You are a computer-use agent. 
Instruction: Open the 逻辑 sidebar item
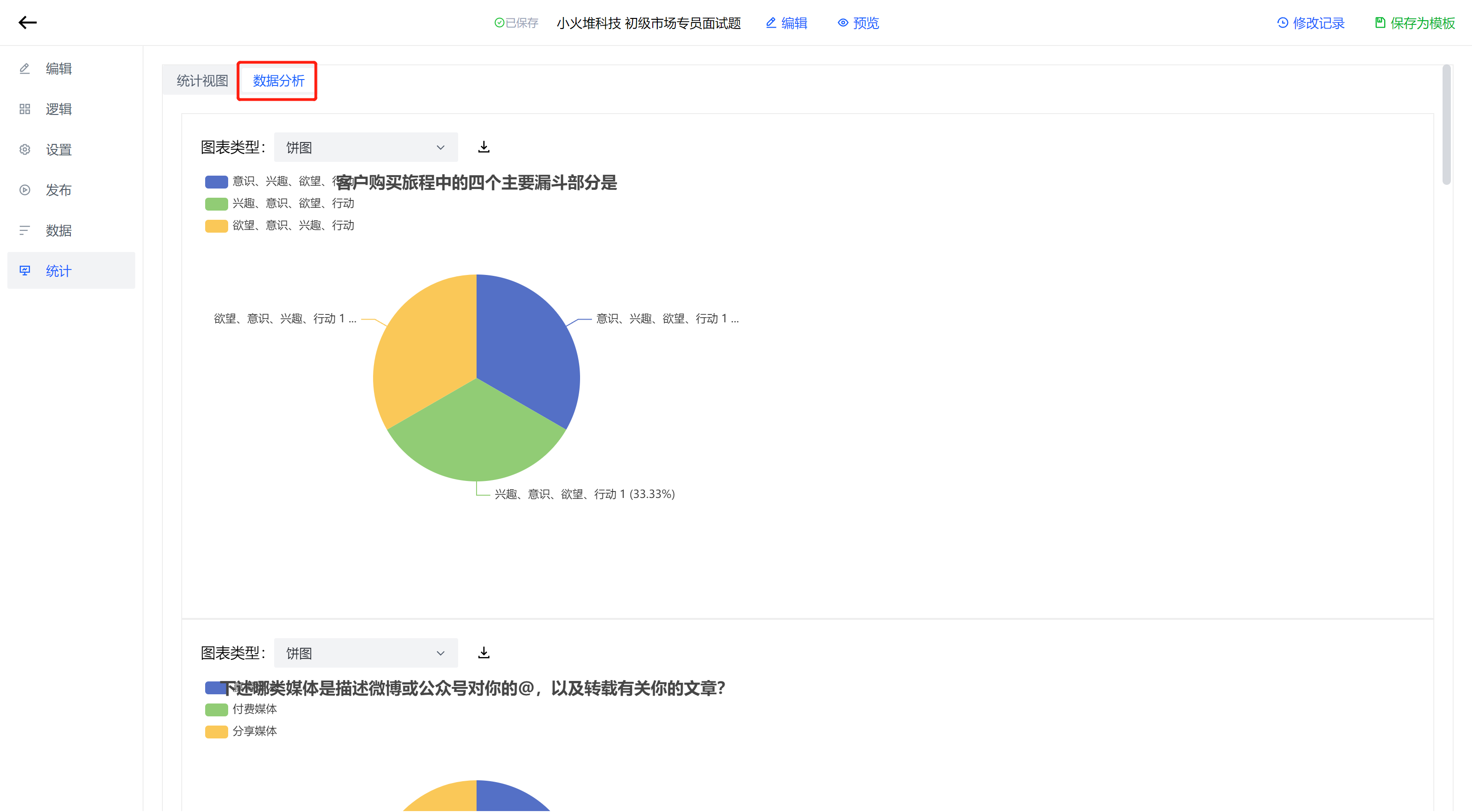(58, 109)
